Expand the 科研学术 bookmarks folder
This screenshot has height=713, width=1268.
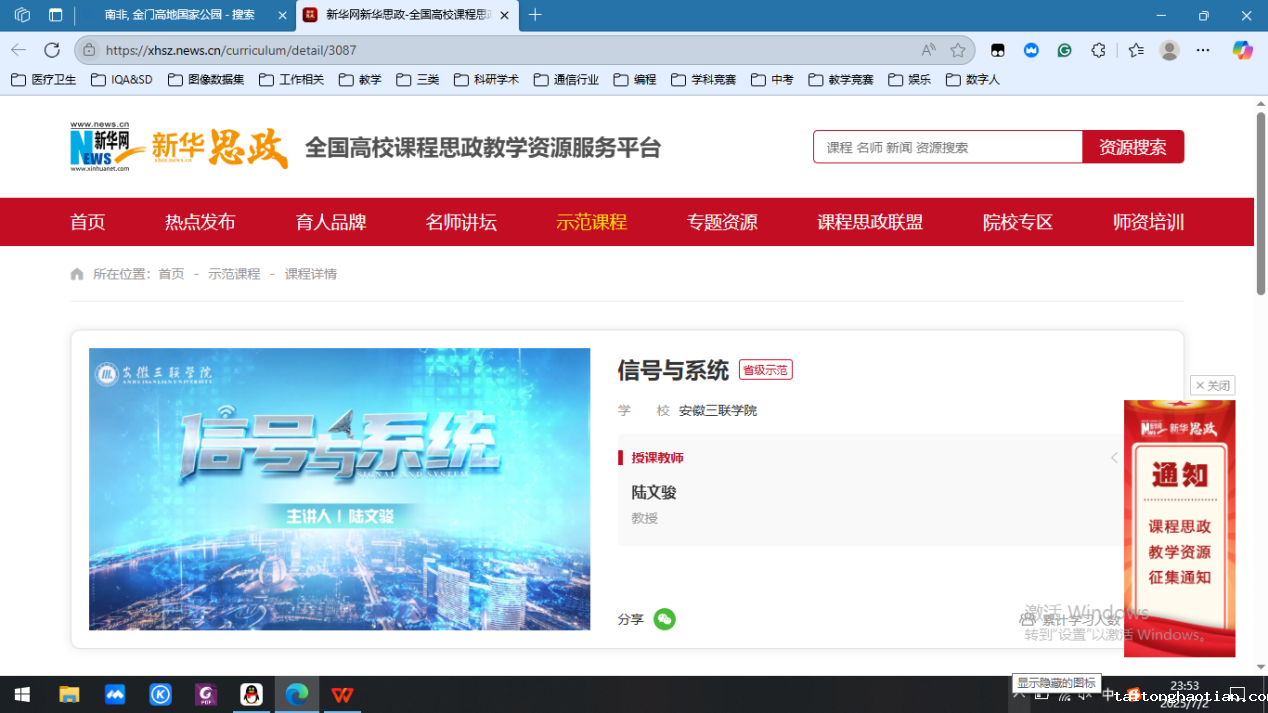[x=486, y=79]
